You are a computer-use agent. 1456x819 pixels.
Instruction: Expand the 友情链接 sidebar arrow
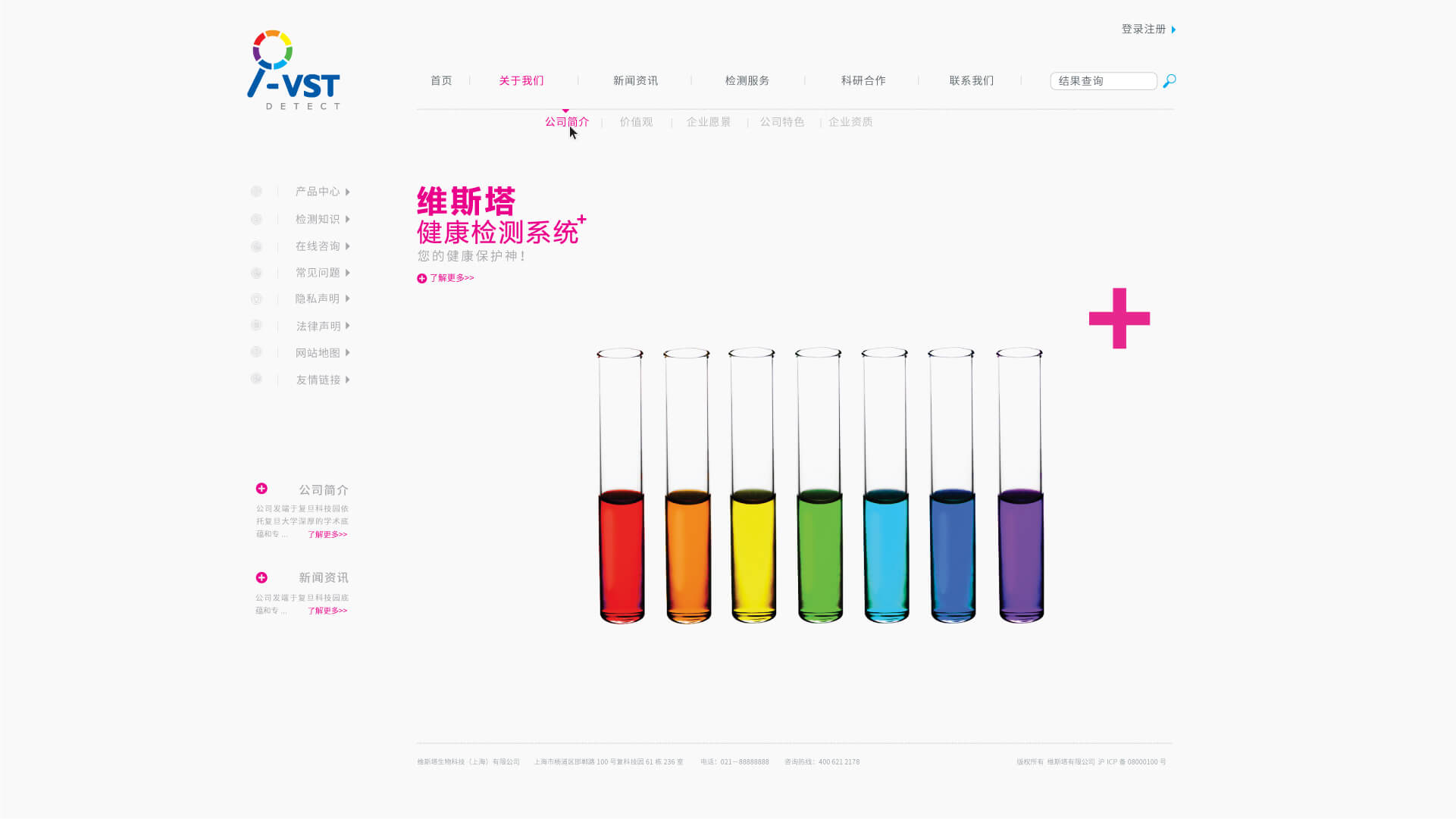(x=348, y=380)
